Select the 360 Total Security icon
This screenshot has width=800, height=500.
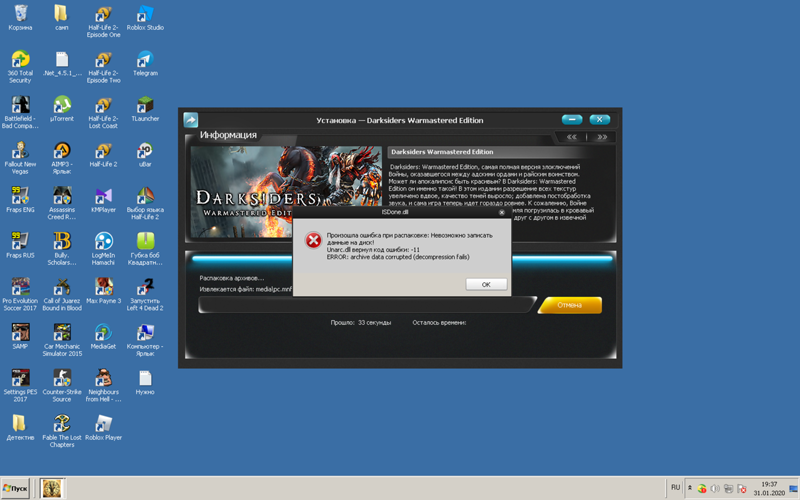click(20, 67)
